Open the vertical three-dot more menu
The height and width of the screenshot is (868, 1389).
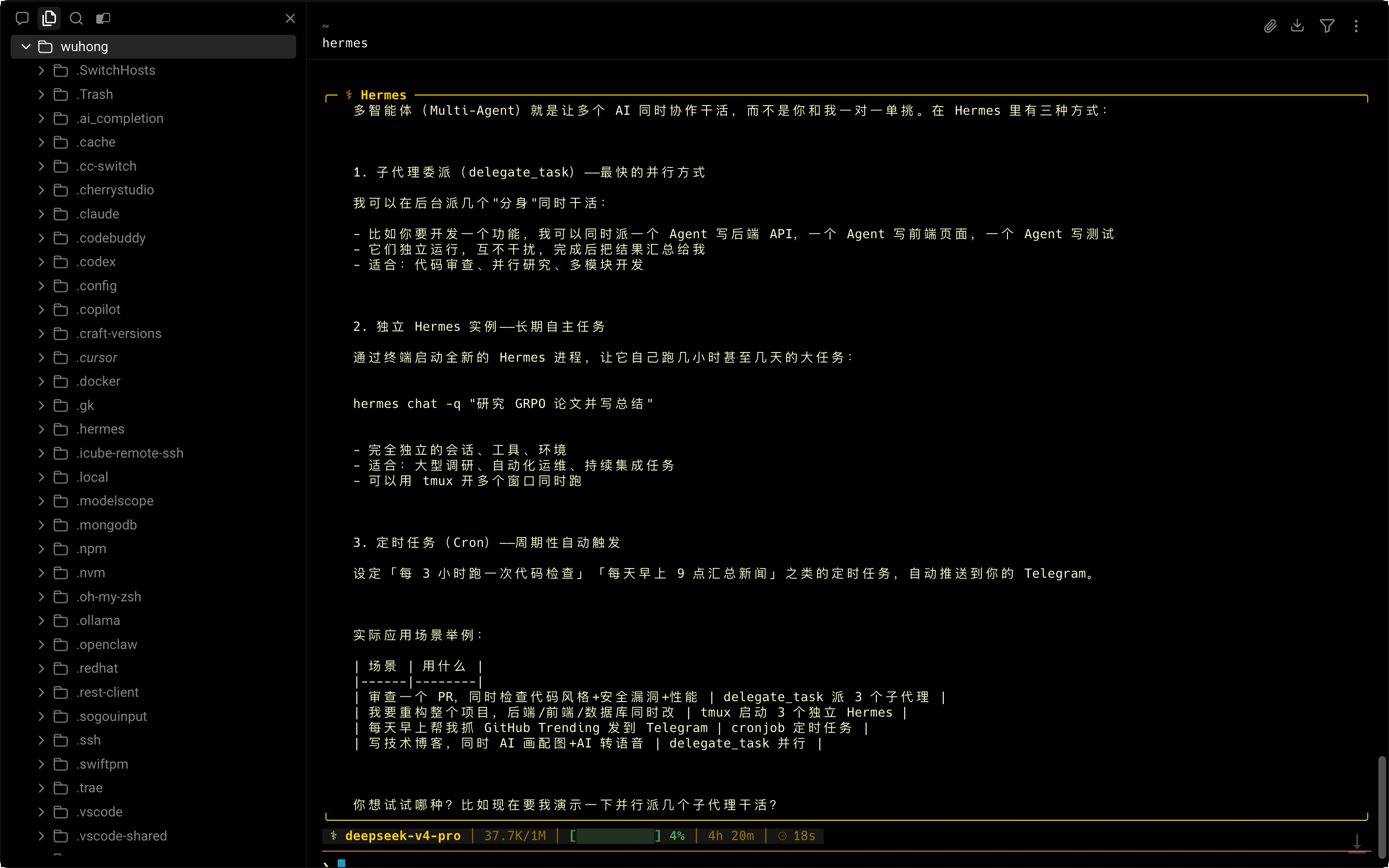[x=1356, y=26]
